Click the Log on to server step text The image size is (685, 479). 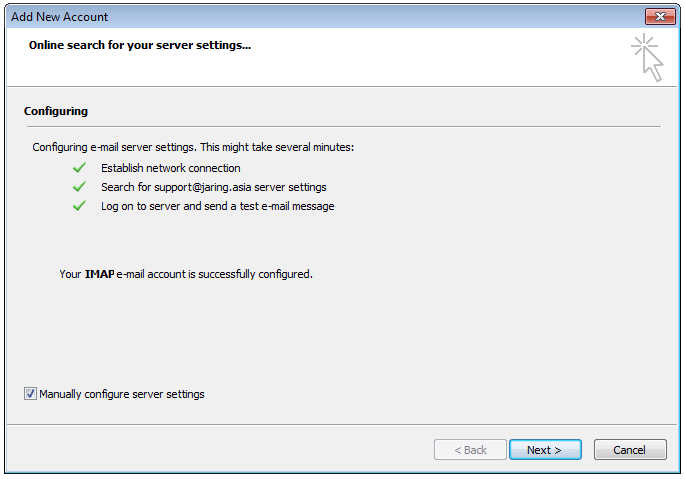(x=218, y=206)
